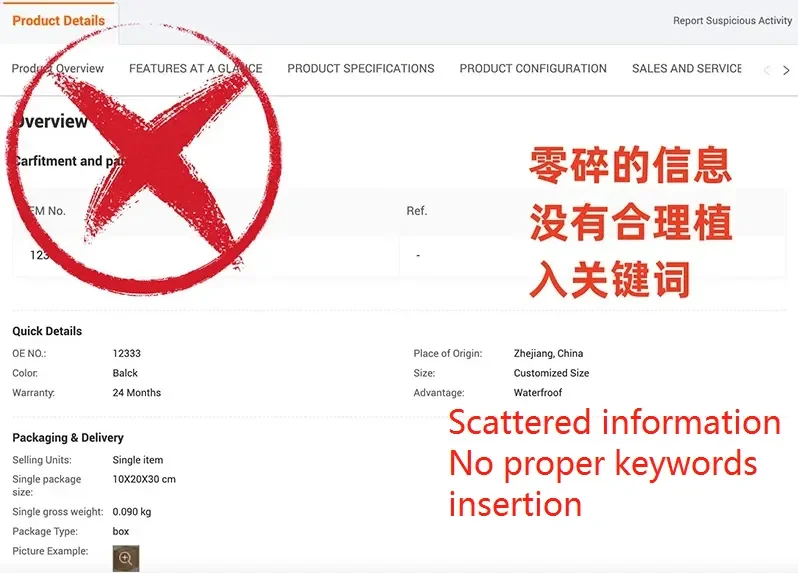Go to FEATURES AT A GLANCE tab
Viewport: 798px width, 573px height.
[196, 68]
